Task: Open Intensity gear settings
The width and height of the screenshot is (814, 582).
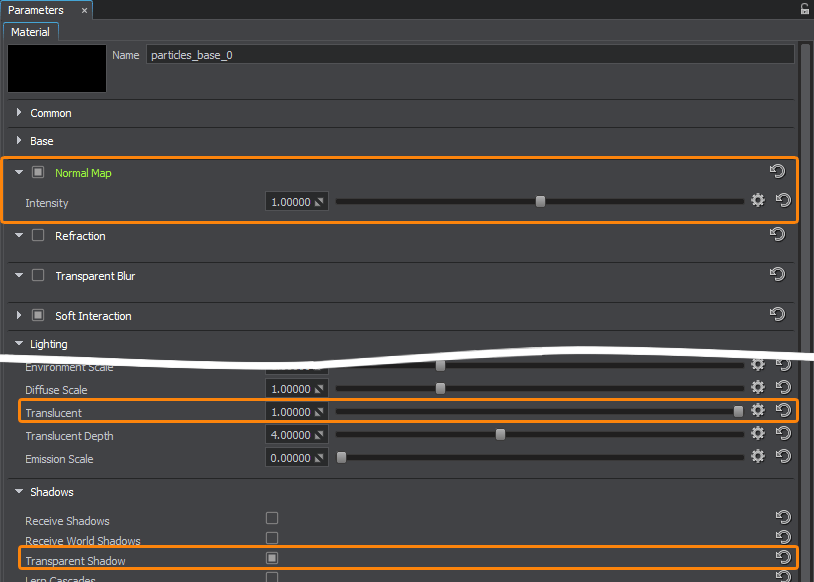Action: [x=758, y=200]
